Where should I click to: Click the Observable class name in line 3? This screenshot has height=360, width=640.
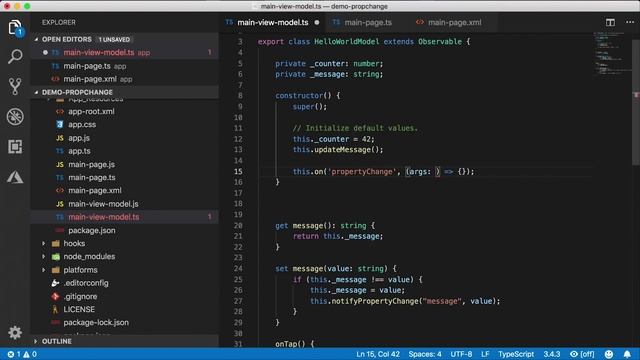[440, 42]
